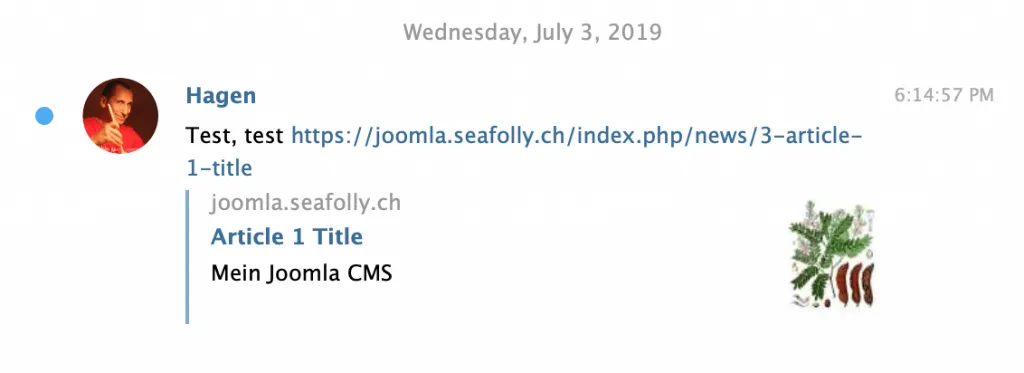This screenshot has width=1024, height=373.
Task: Click the plant illustration preview thumbnail
Action: (x=831, y=254)
